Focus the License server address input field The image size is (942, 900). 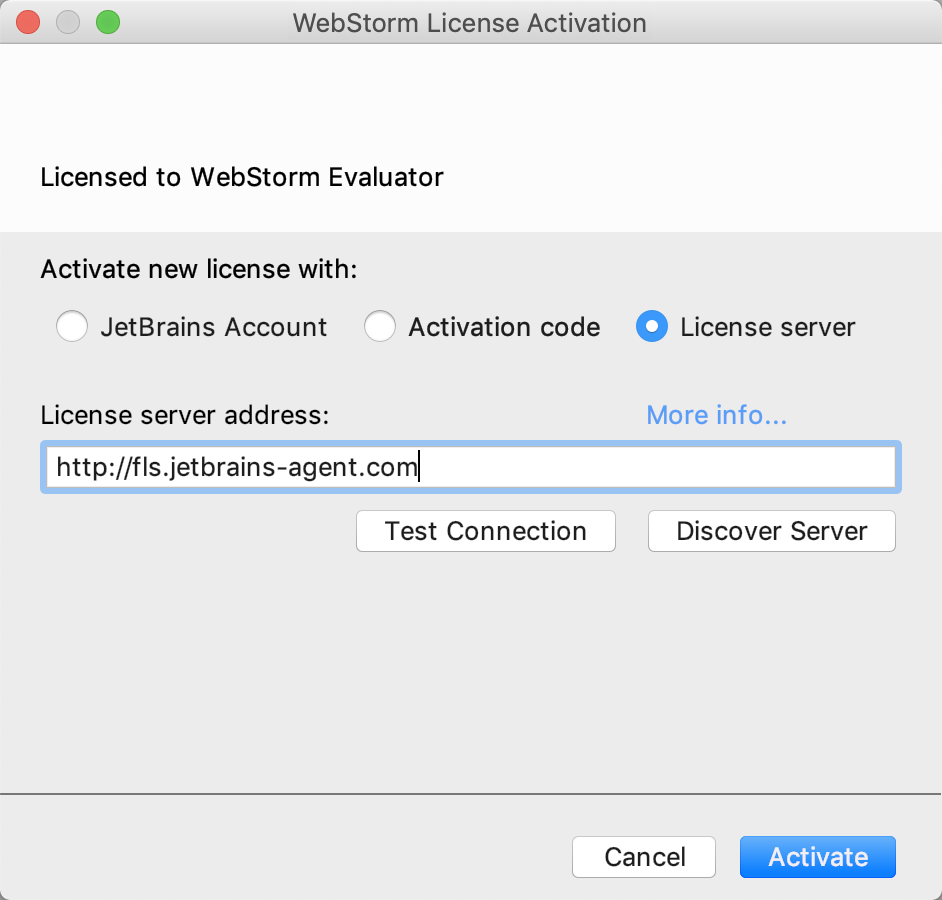coord(471,467)
